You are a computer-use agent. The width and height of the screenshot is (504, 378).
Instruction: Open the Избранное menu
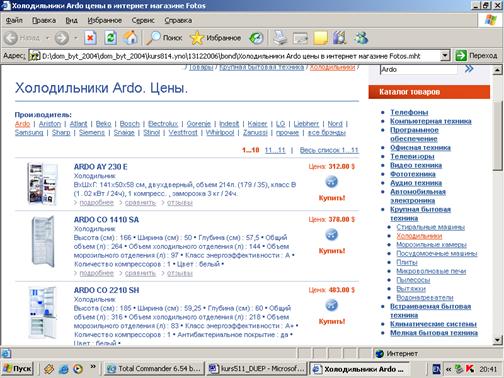[105, 20]
